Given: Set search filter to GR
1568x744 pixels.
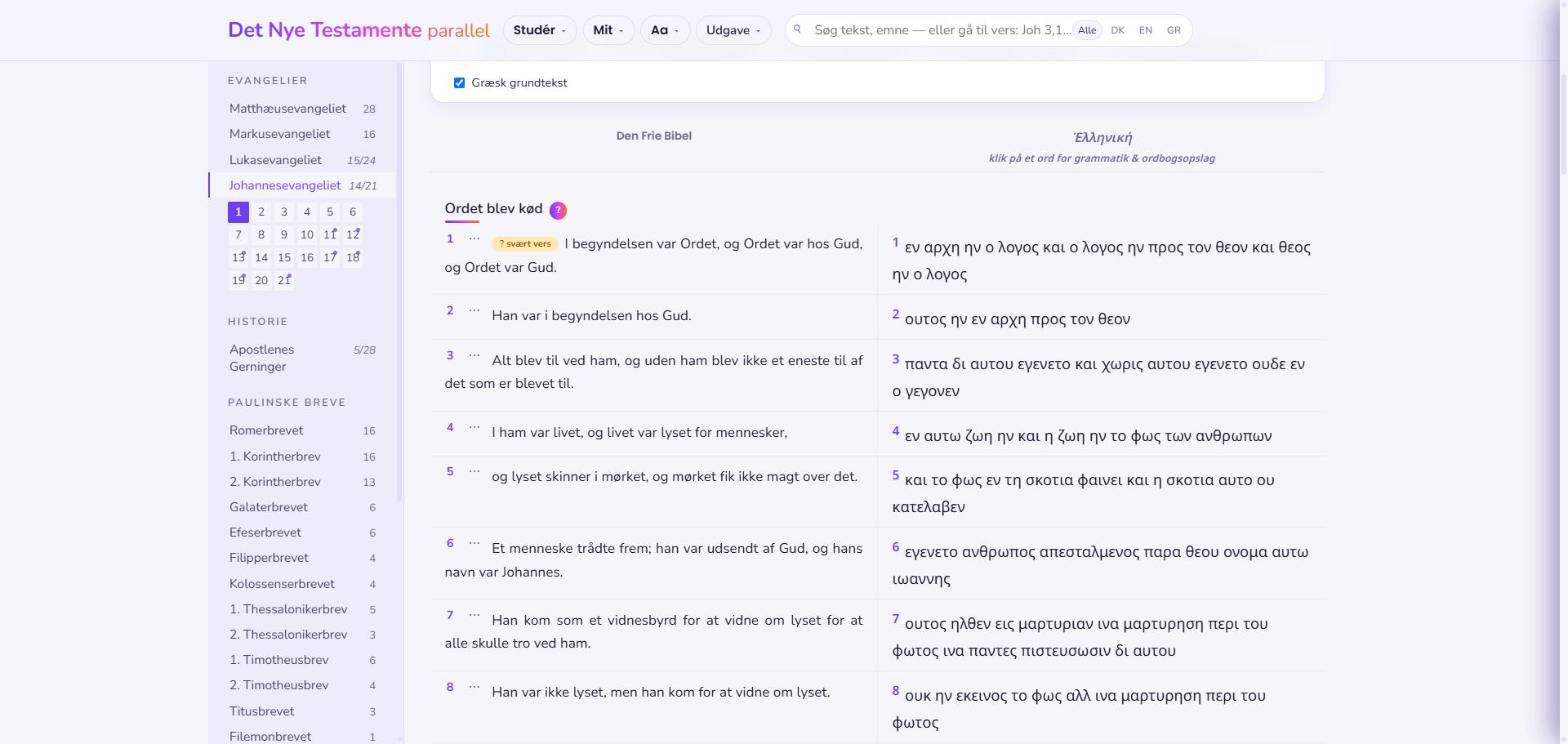Looking at the screenshot, I should click(1174, 30).
